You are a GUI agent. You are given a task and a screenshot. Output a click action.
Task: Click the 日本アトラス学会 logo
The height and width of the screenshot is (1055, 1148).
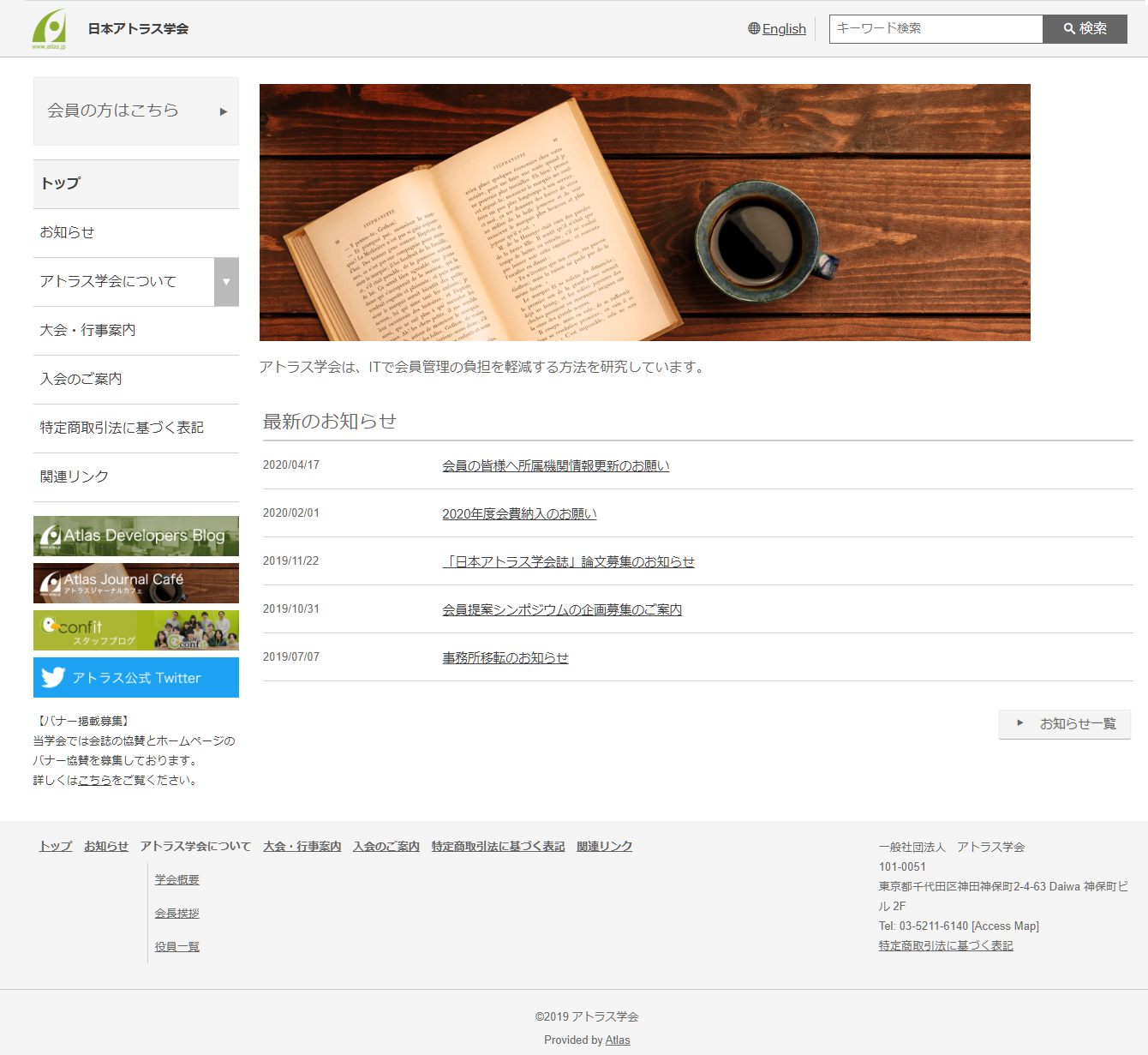(x=111, y=27)
